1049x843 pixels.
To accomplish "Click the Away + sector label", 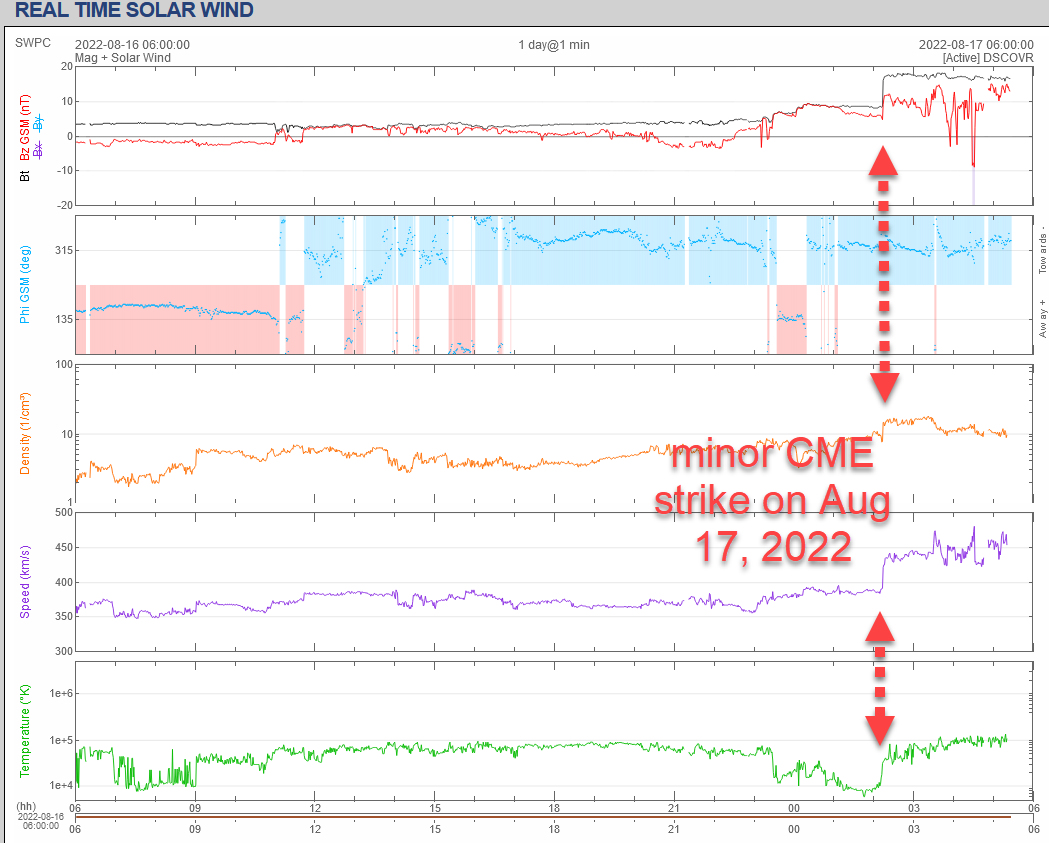I will click(x=1042, y=318).
